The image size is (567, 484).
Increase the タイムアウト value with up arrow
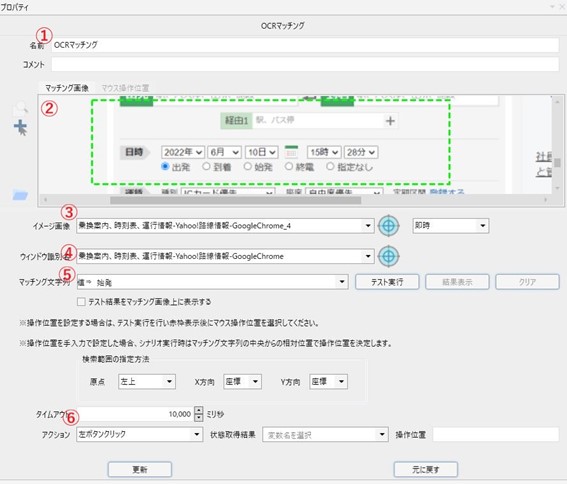(x=199, y=410)
